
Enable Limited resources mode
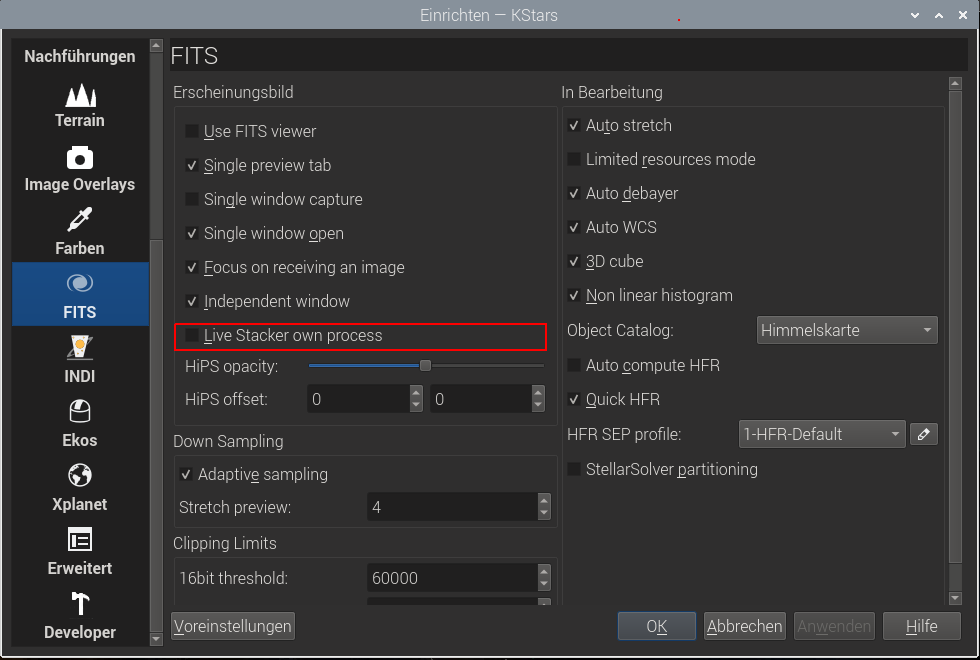[574, 159]
